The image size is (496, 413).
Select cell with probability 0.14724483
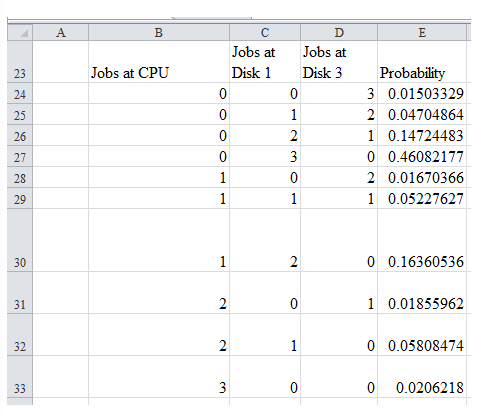(x=422, y=135)
